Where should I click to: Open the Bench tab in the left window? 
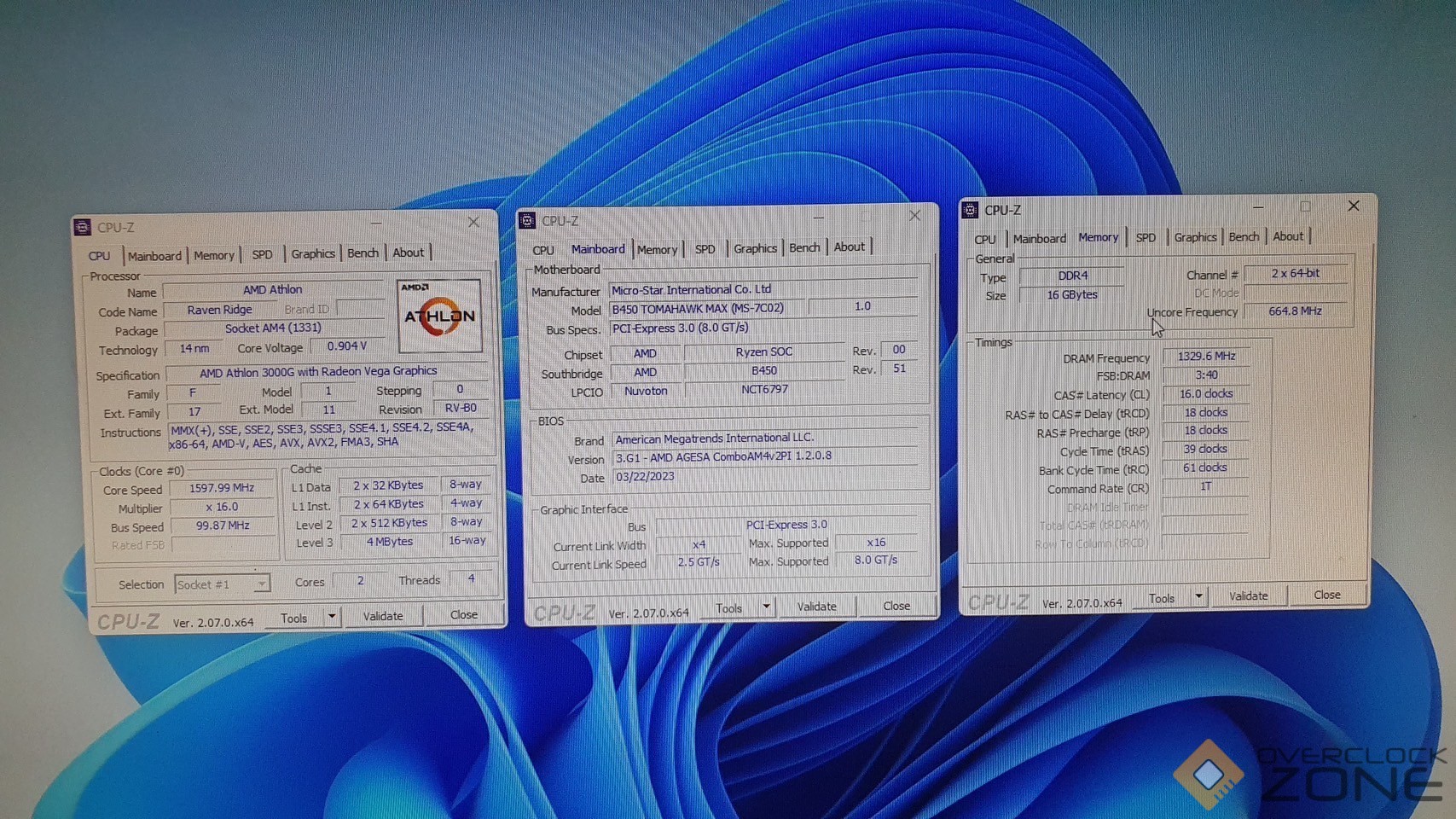pos(363,253)
